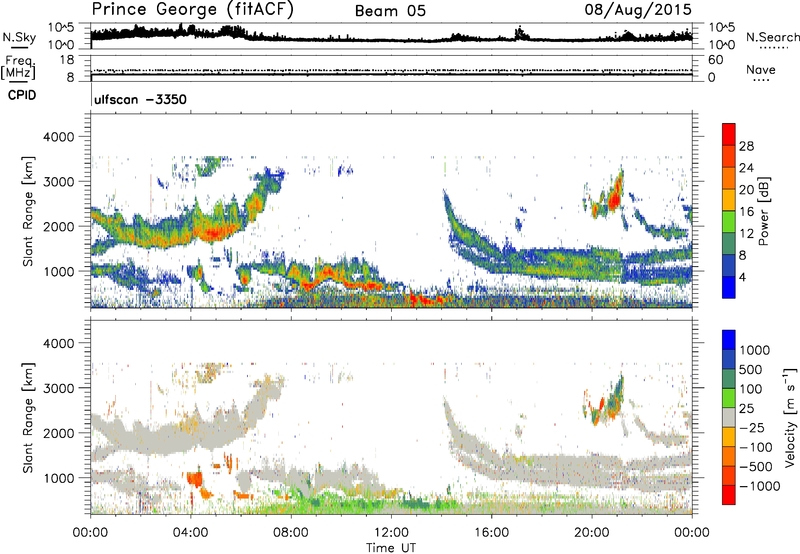
Task: Click the '16:00' time tick label
Action: [x=491, y=533]
